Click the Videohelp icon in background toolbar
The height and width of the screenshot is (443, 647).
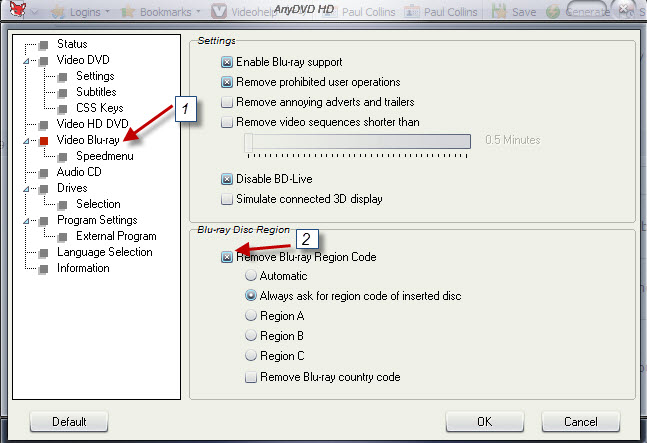pos(219,12)
